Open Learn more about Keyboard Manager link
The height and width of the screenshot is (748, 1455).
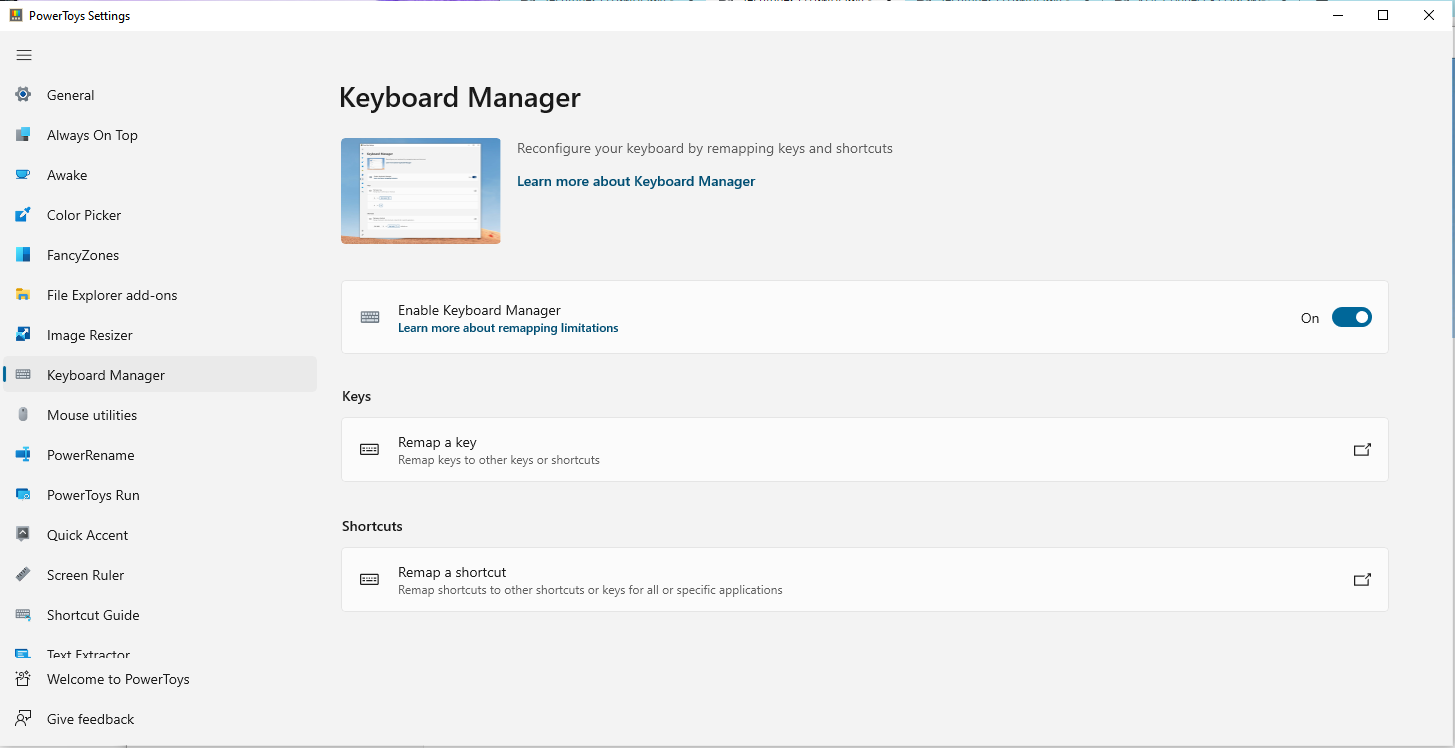click(x=636, y=181)
